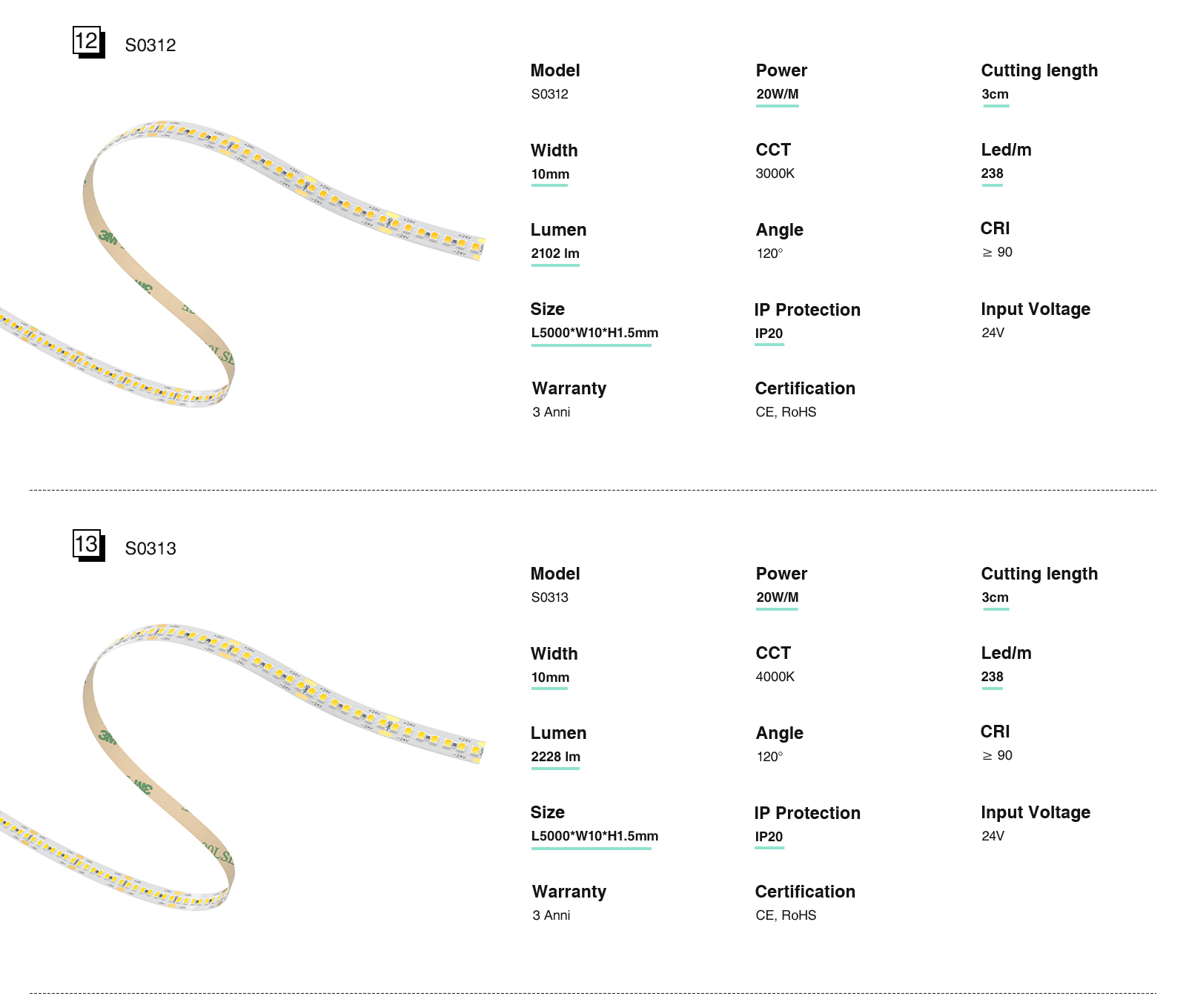Click the IP20 protection value for S0313
The width and height of the screenshot is (1186, 1008).
click(769, 837)
